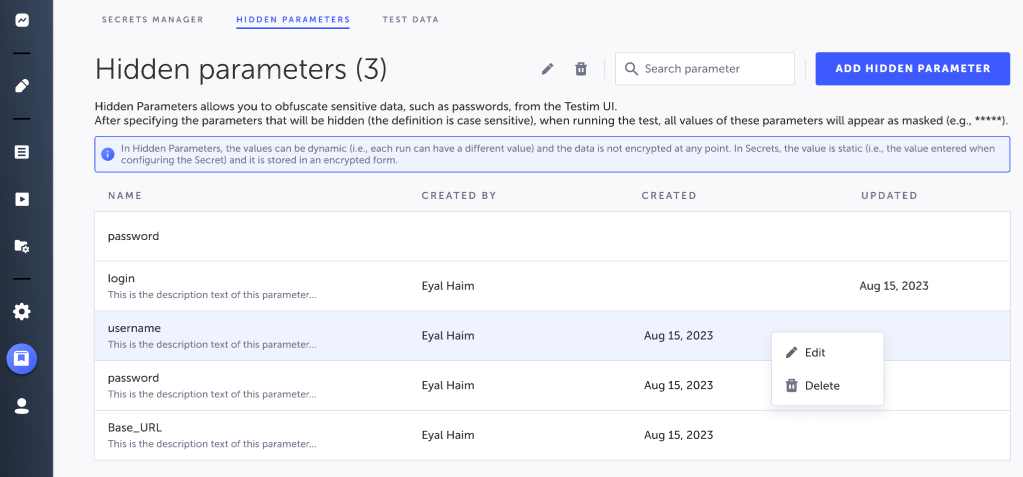
Task: Click the Add Hidden Parameter button
Action: 913,69
